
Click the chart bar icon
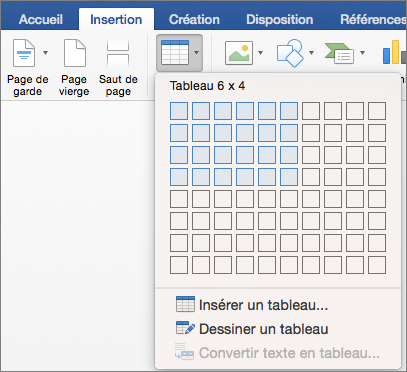pos(395,52)
